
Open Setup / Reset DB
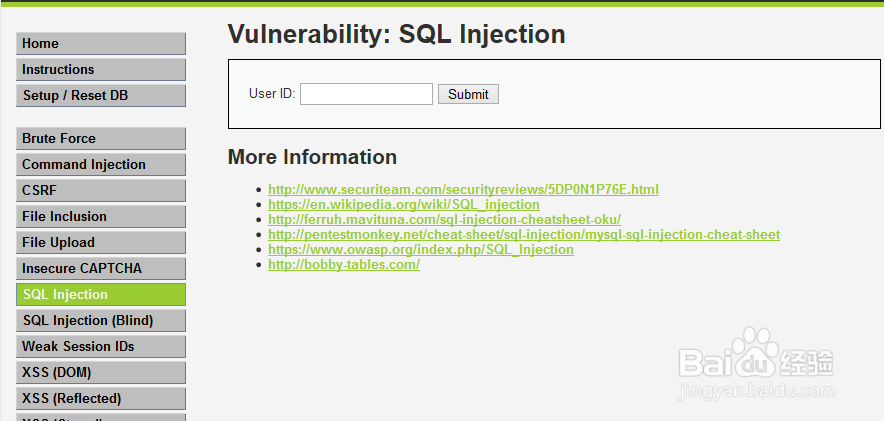pyautogui.click(x=101, y=95)
